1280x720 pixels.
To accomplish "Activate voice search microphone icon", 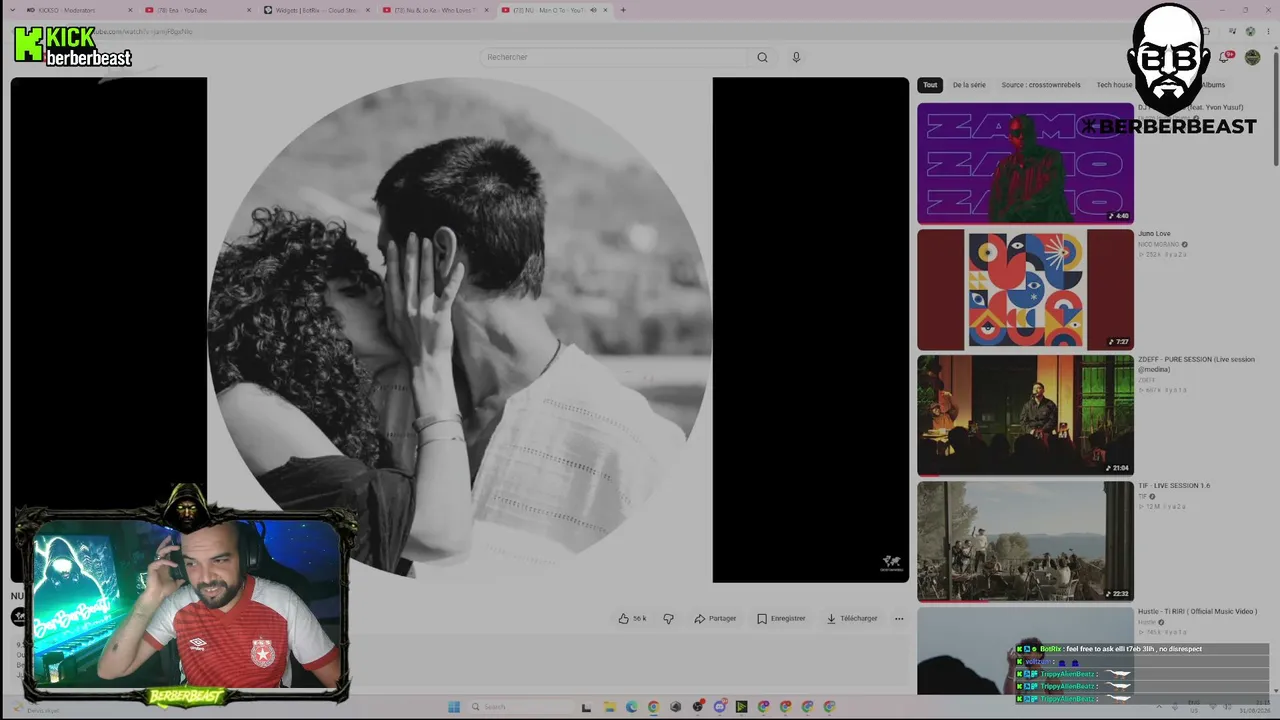I will (796, 57).
